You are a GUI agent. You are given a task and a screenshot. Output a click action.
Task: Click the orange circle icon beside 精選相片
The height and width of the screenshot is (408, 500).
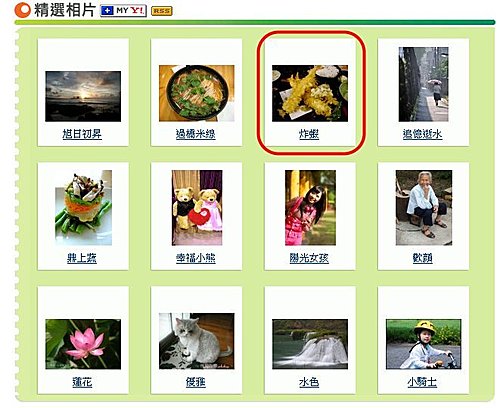pyautogui.click(x=22, y=10)
